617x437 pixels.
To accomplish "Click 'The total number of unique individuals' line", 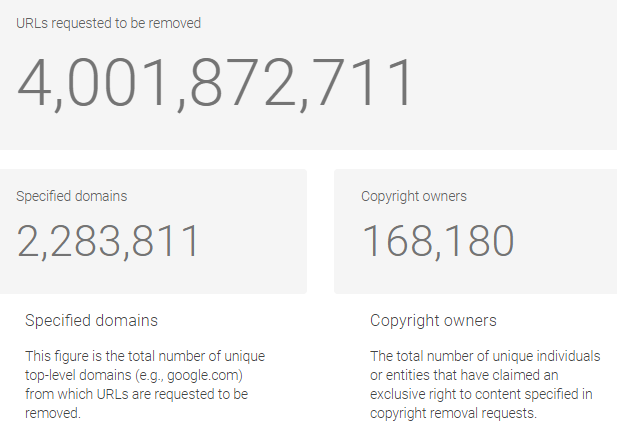I will [x=485, y=356].
